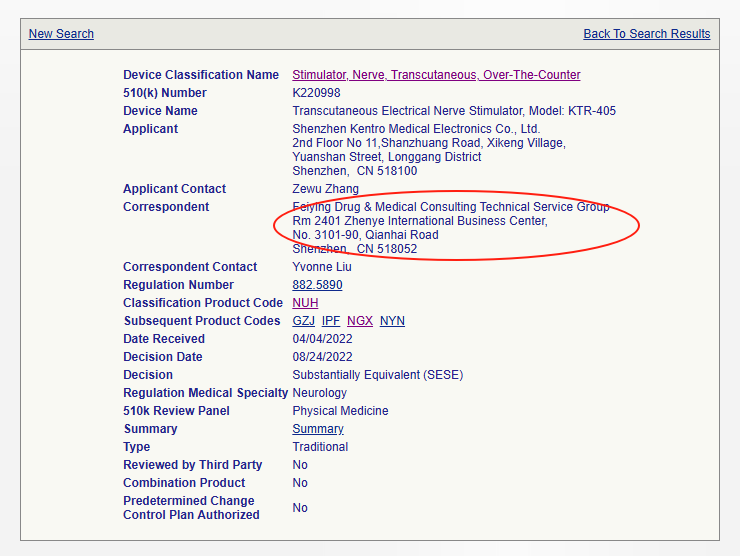Click the Neurology medical specialty value
Screen dimensions: 740x556
pos(319,393)
